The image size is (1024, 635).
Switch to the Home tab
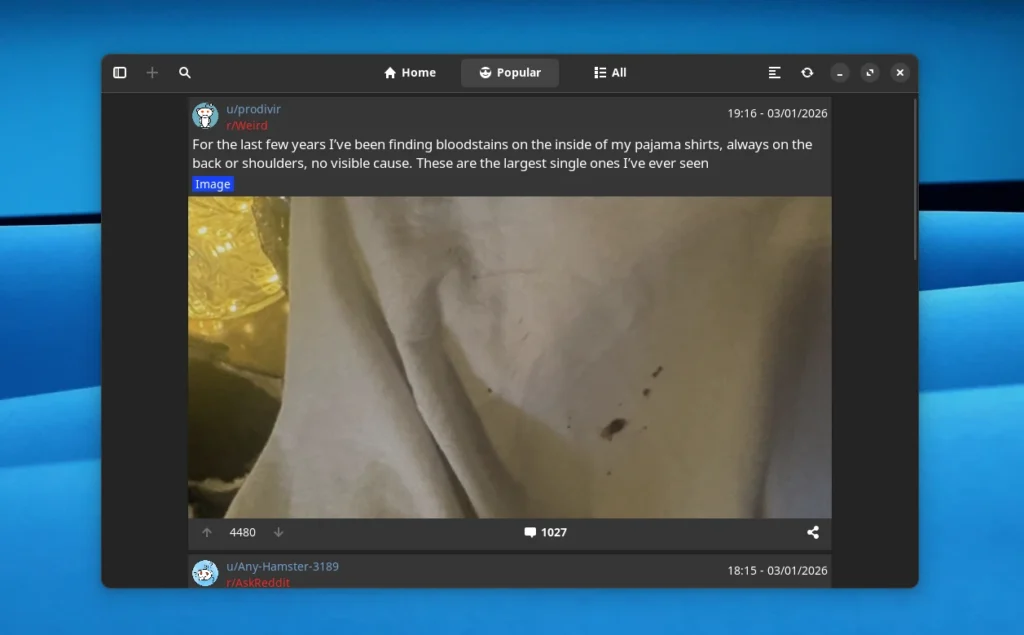click(410, 73)
